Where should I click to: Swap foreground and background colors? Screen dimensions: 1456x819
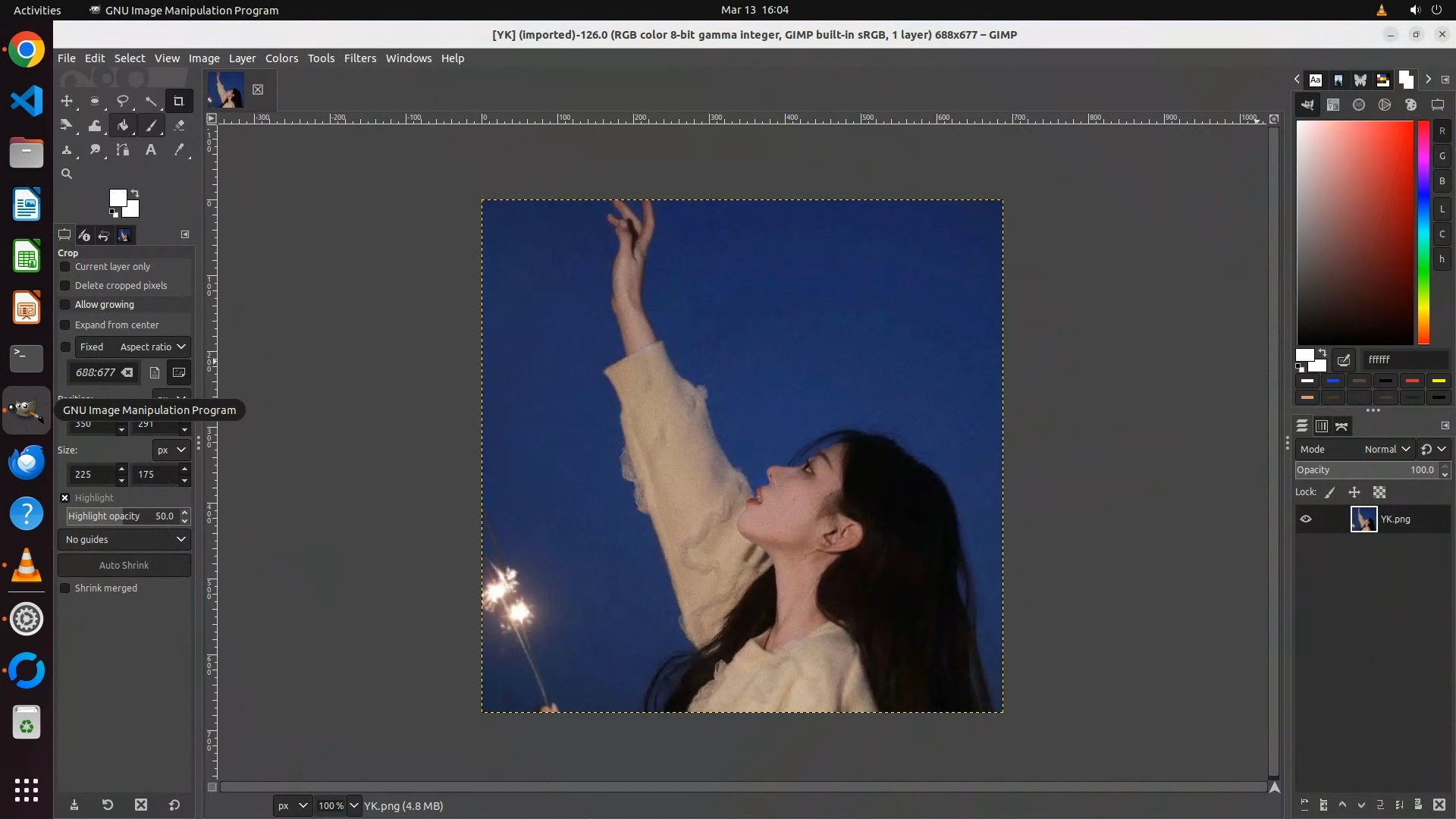coord(135,193)
